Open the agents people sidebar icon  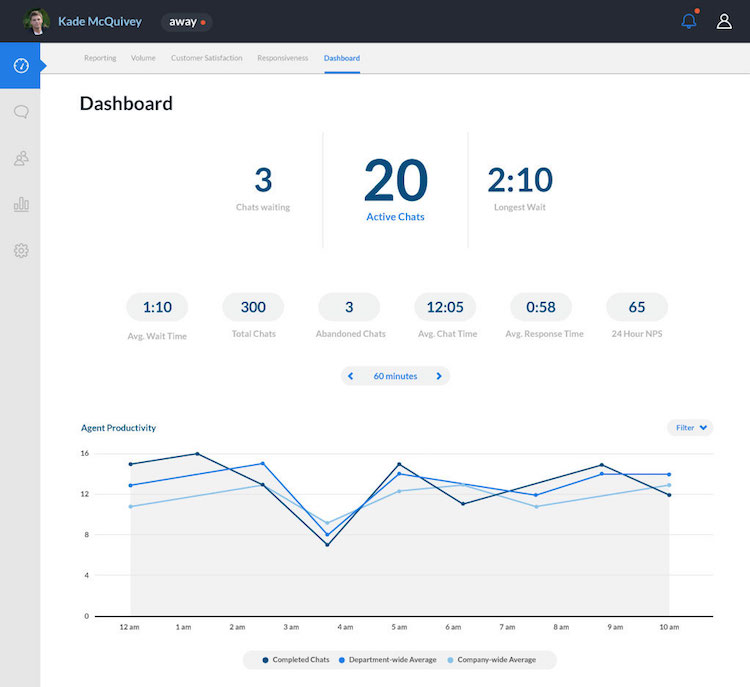(x=21, y=158)
